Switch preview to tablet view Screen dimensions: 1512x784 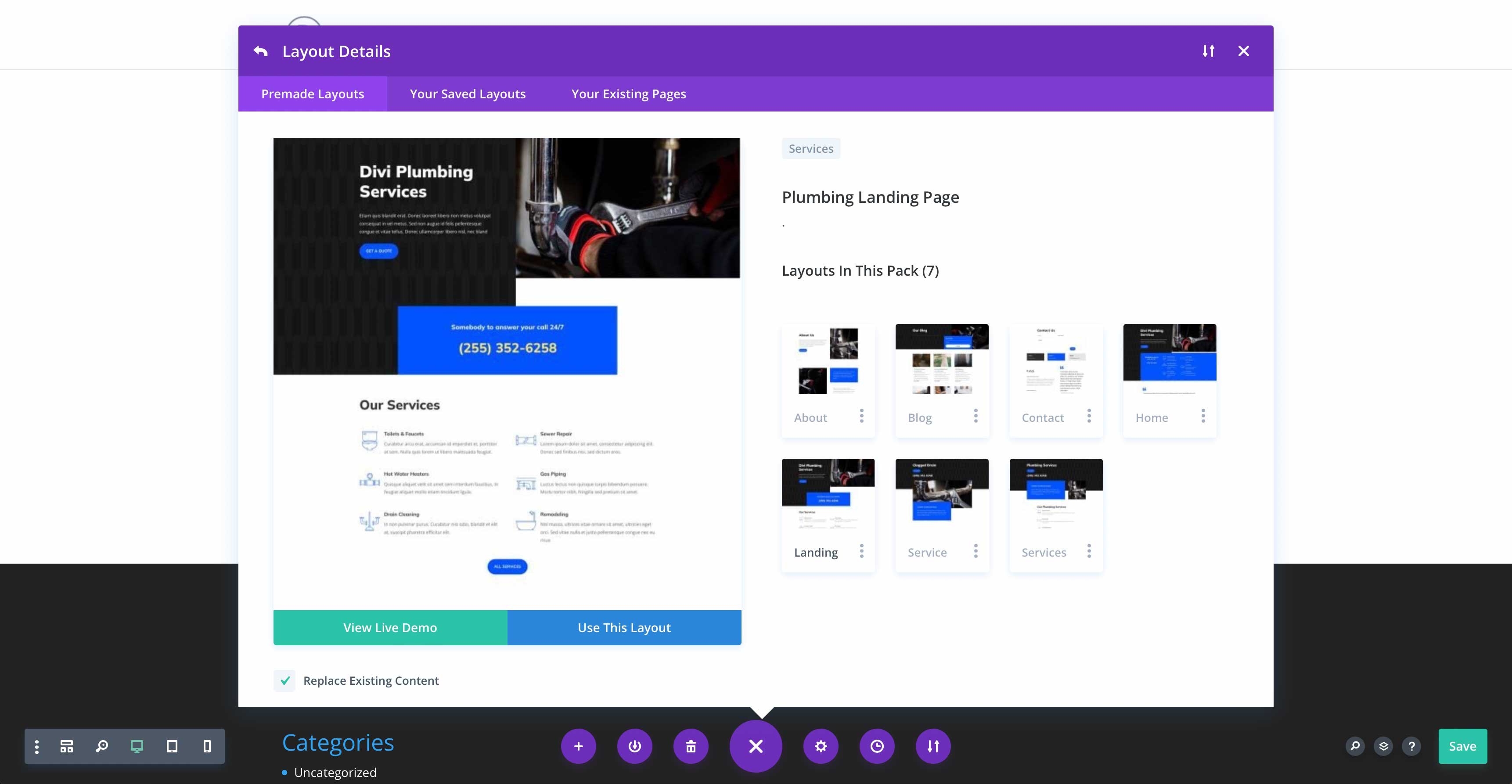[x=171, y=746]
